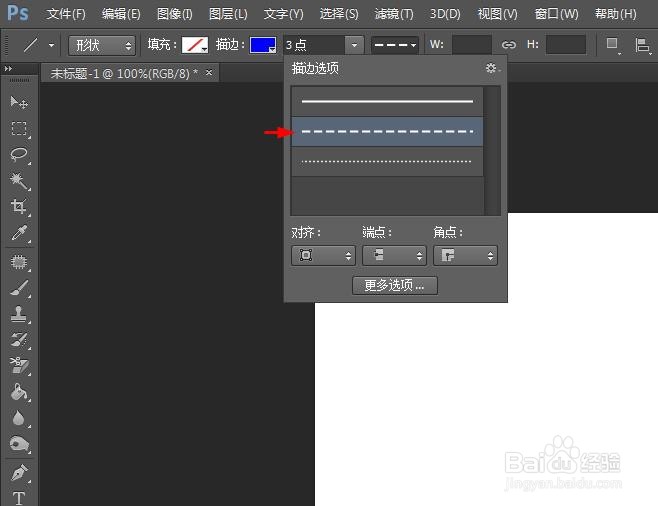Click the blue 描边 stroke color swatch
The image size is (658, 506).
[263, 45]
